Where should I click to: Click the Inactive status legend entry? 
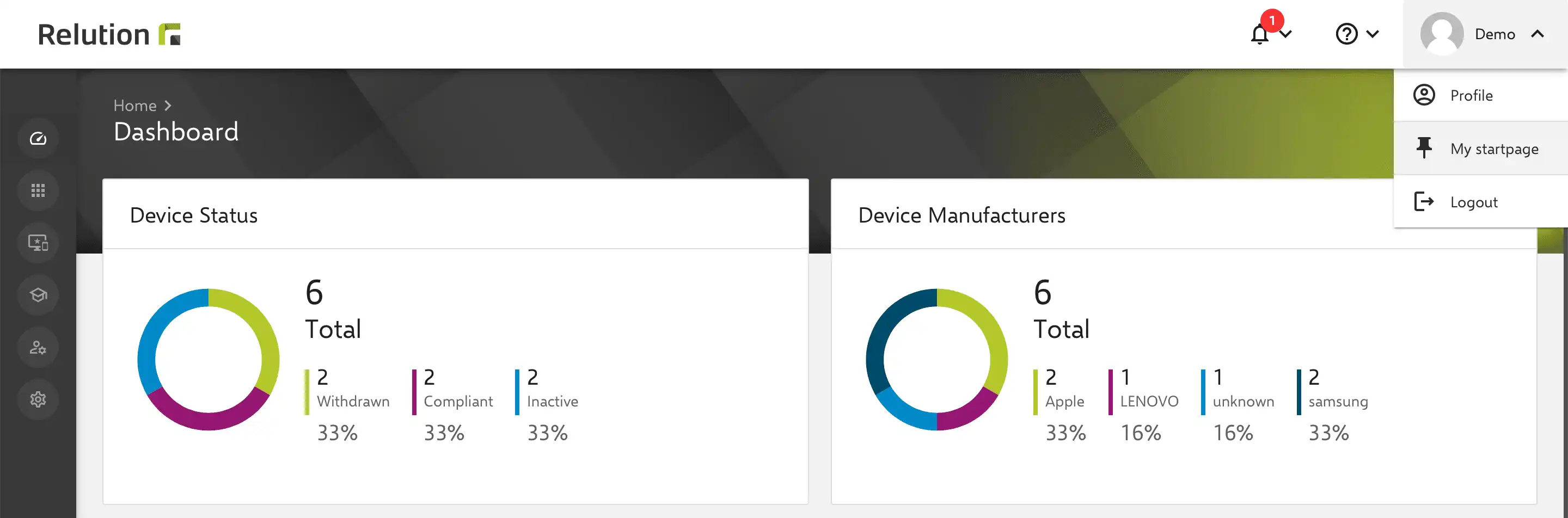(547, 405)
